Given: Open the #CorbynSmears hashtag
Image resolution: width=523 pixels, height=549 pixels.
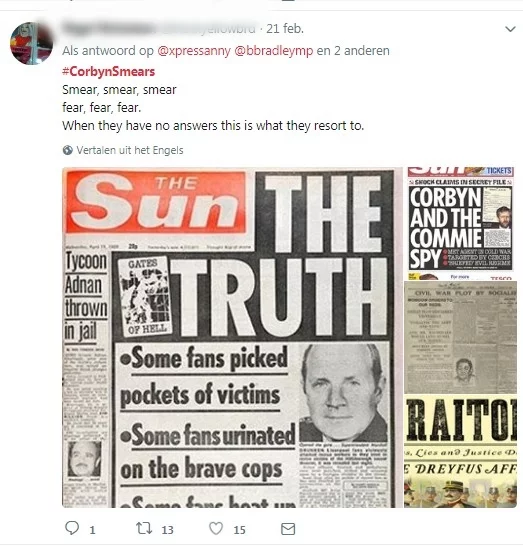Looking at the screenshot, I should (x=109, y=71).
